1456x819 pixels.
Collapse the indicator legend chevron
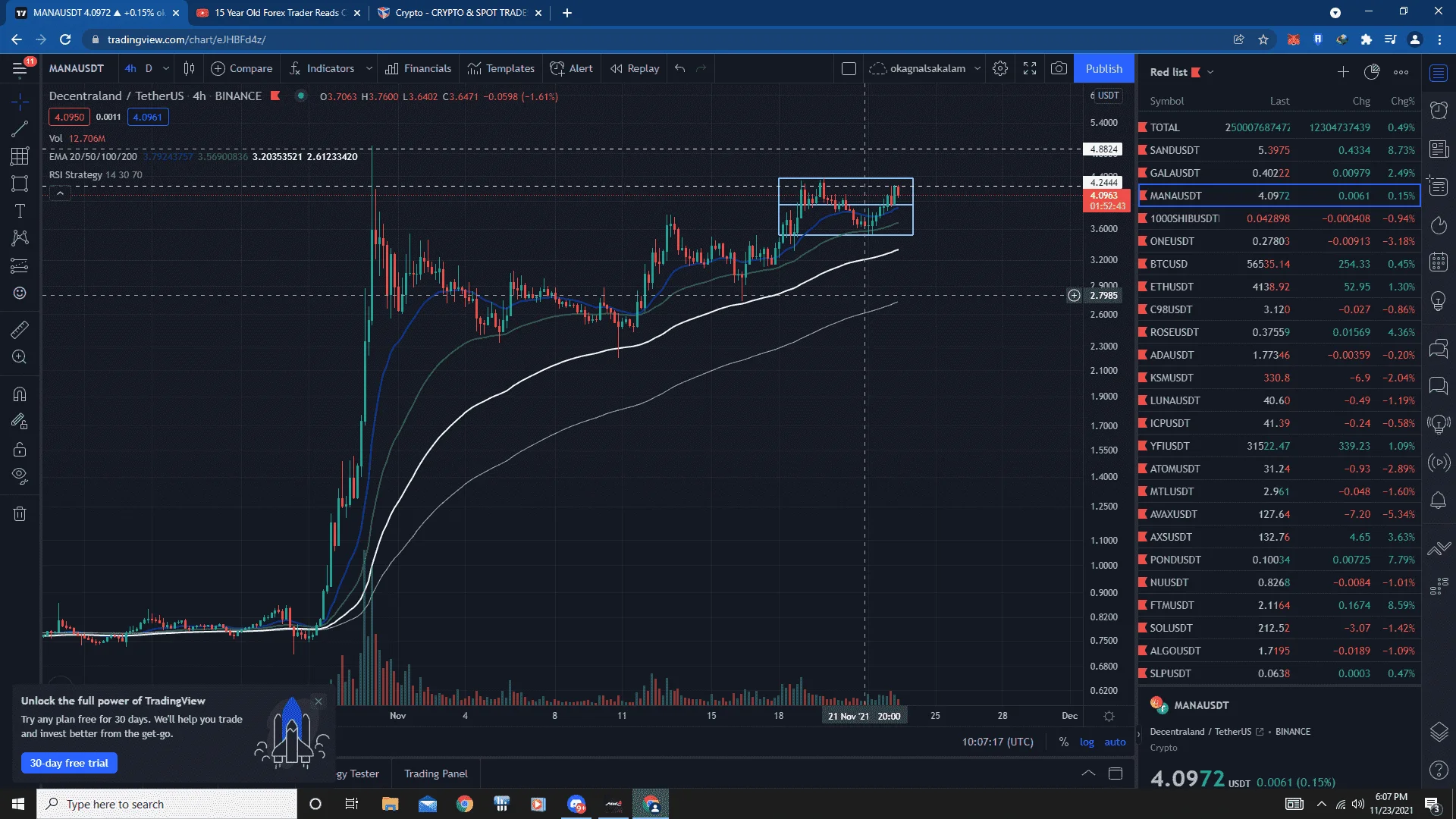point(60,193)
